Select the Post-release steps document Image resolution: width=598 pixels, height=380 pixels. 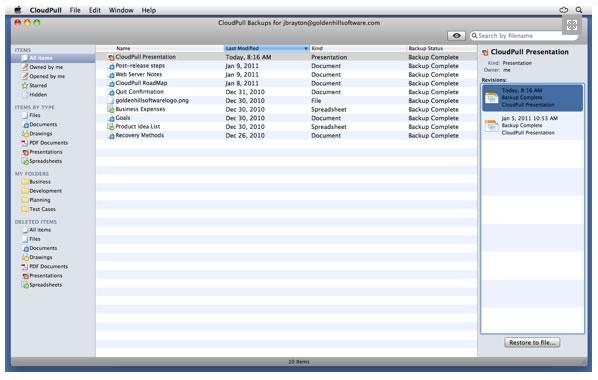click(x=140, y=66)
